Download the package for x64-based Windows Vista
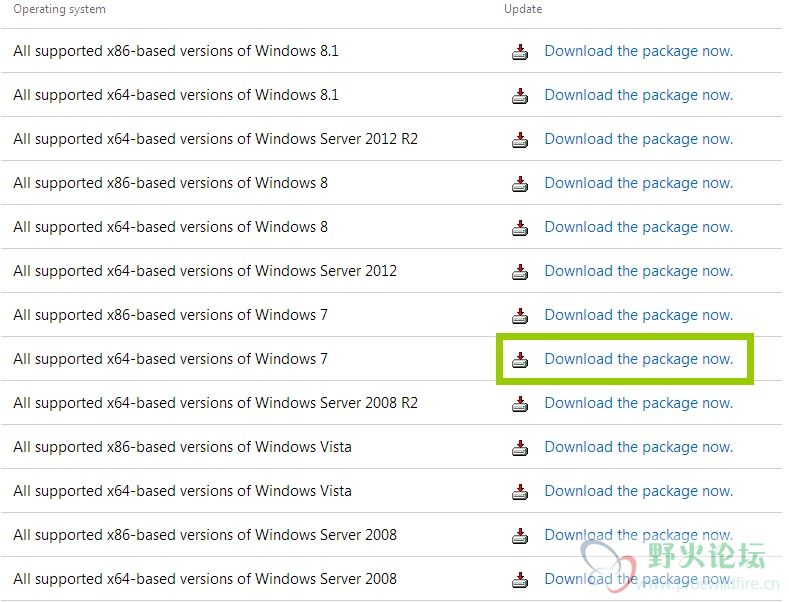This screenshot has width=789, height=602. [639, 491]
